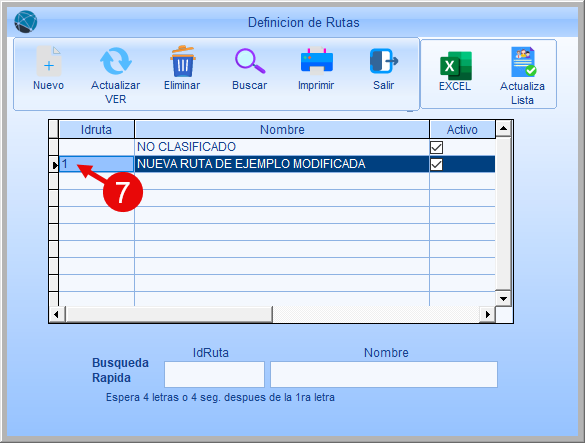Image resolution: width=585 pixels, height=443 pixels.
Task: Click the Actualizar VER refresh icon
Action: click(x=115, y=61)
